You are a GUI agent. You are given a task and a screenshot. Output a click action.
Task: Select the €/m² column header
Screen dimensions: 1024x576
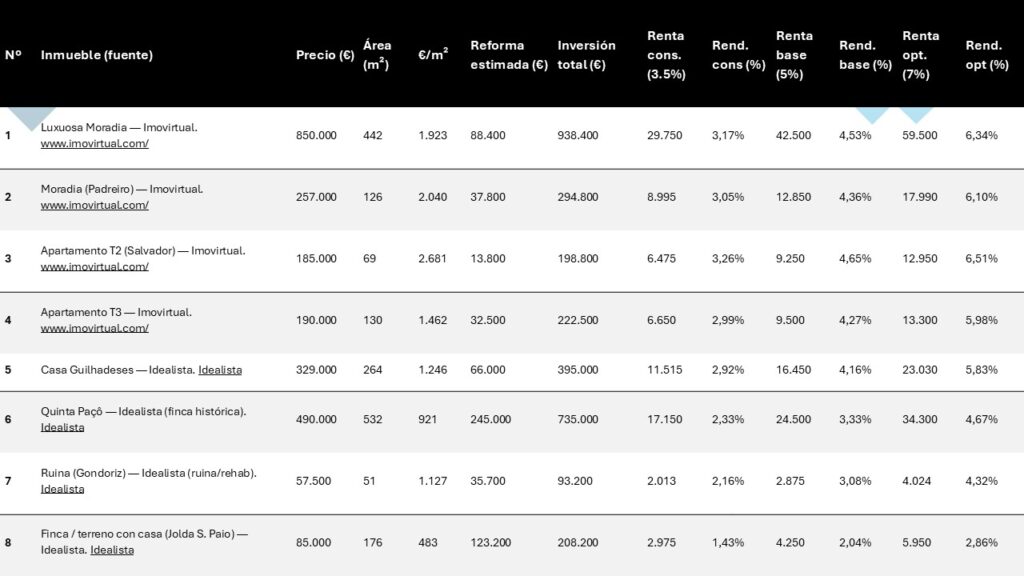pyautogui.click(x=433, y=55)
